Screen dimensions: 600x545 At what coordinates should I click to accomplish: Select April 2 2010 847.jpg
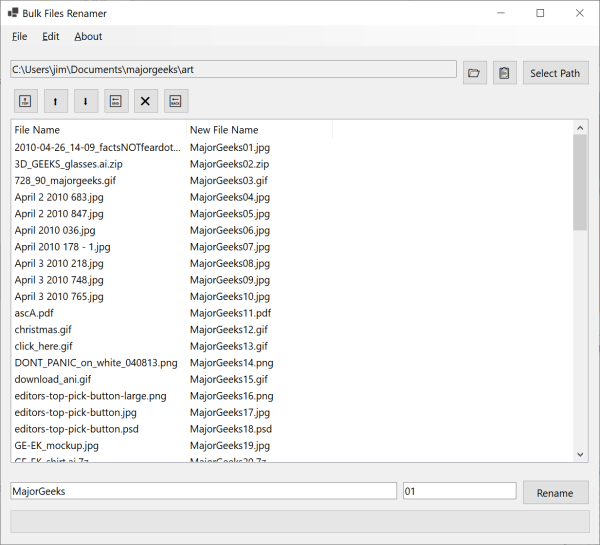pyautogui.click(x=59, y=214)
